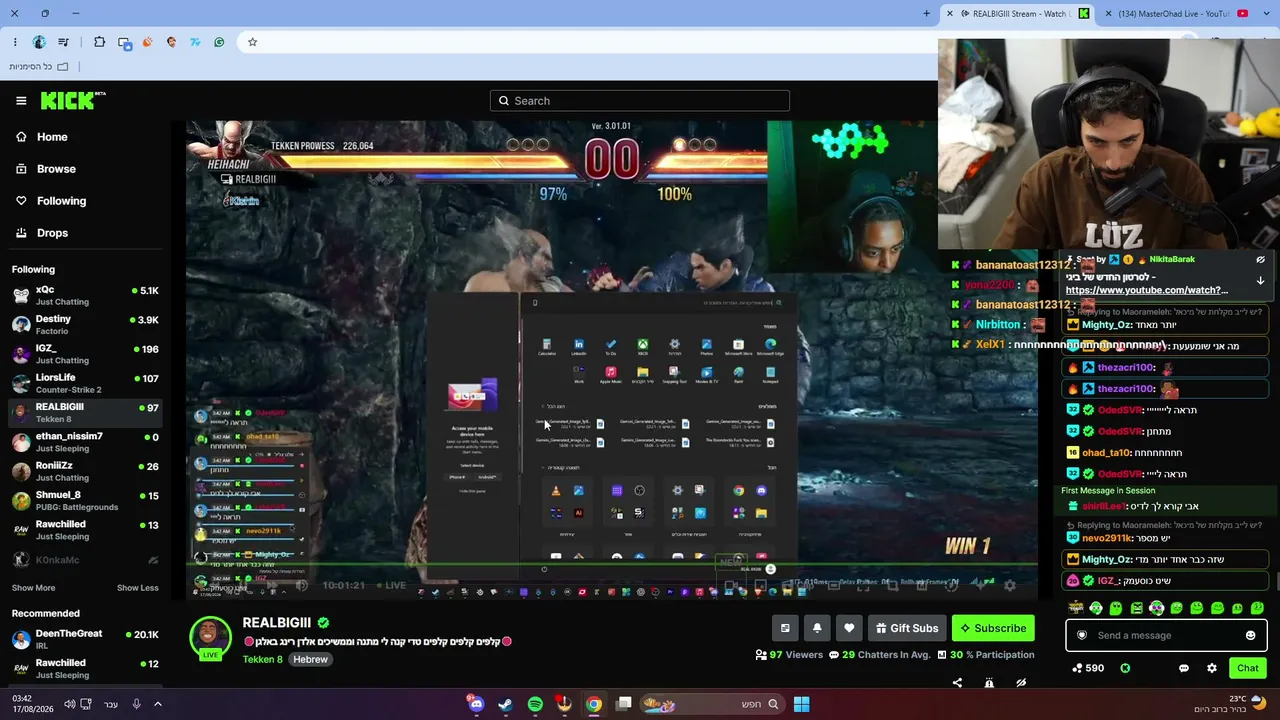Collapse following list with Show Less

click(138, 588)
